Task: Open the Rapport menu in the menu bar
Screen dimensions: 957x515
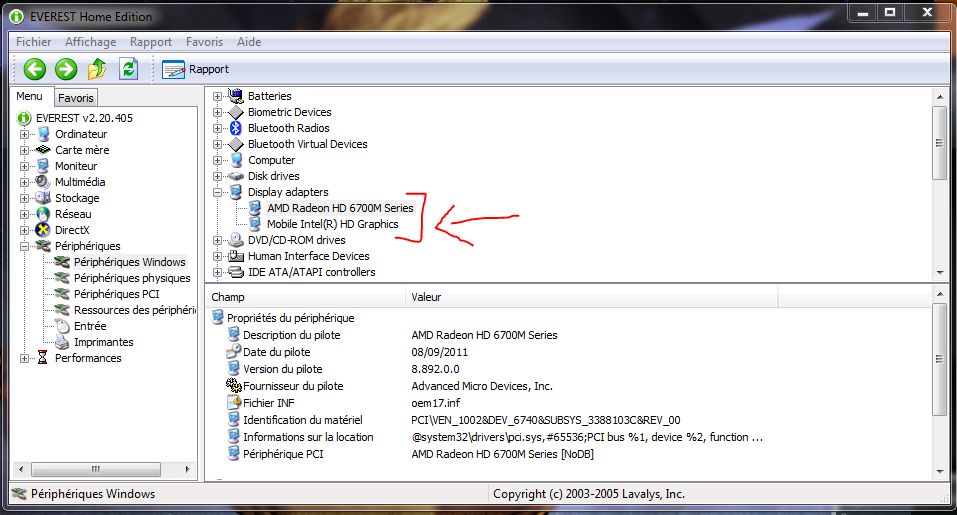Action: pos(151,41)
